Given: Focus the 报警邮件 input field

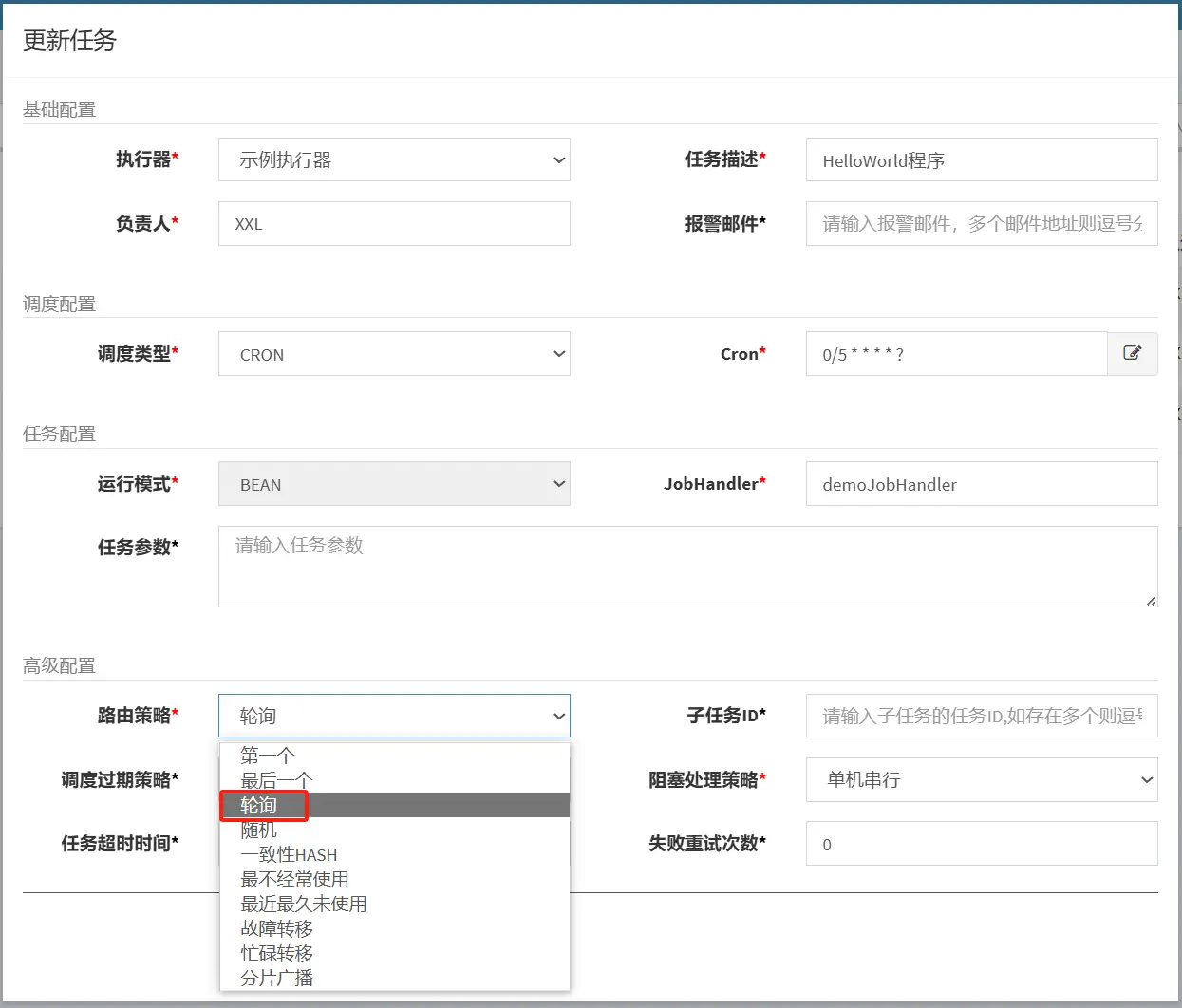Looking at the screenshot, I should (981, 223).
